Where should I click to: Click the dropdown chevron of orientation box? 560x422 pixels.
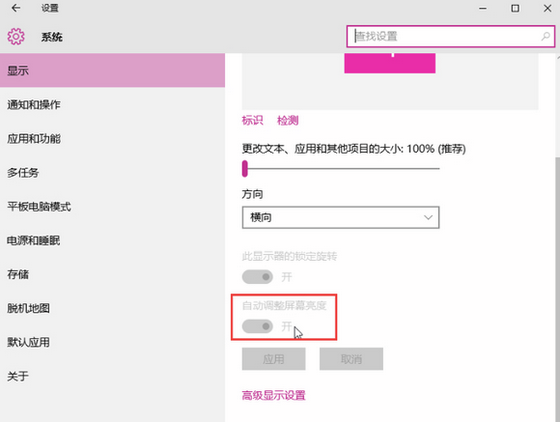(428, 217)
